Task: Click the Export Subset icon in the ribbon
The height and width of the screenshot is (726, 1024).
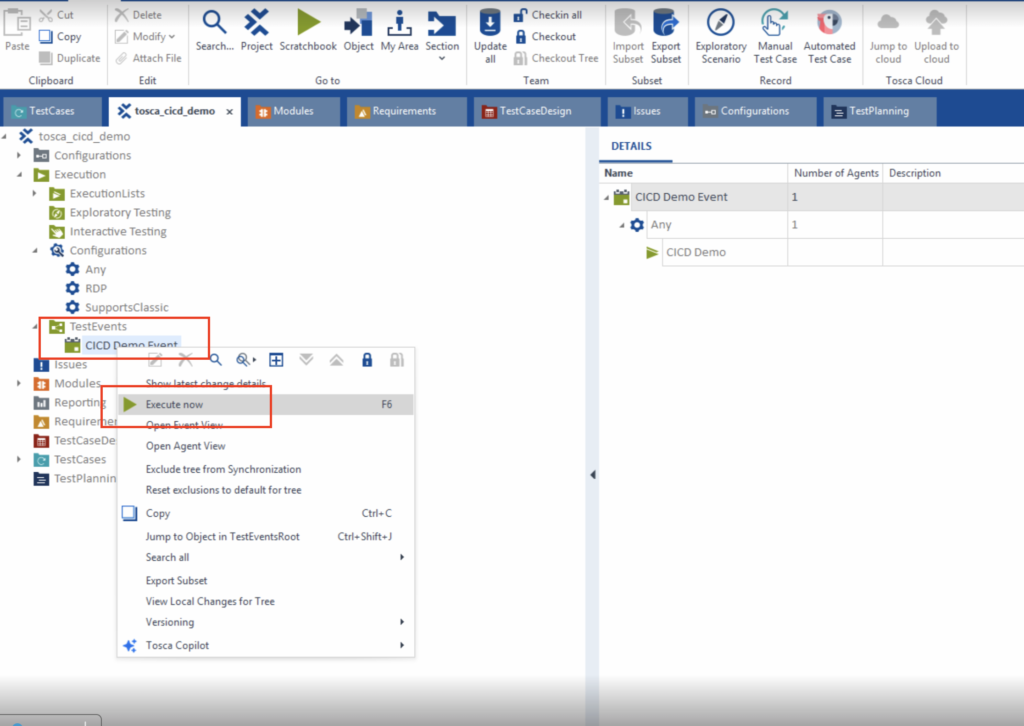Action: point(665,22)
